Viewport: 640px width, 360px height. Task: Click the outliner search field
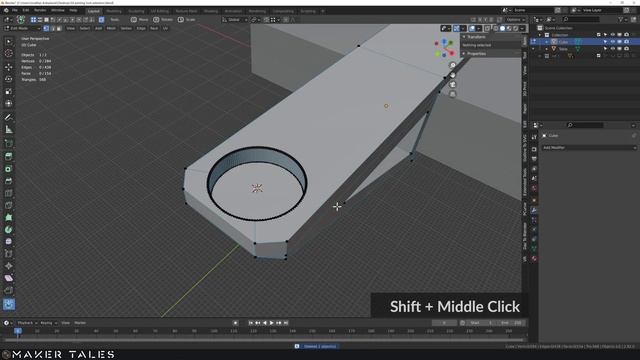click(x=581, y=19)
